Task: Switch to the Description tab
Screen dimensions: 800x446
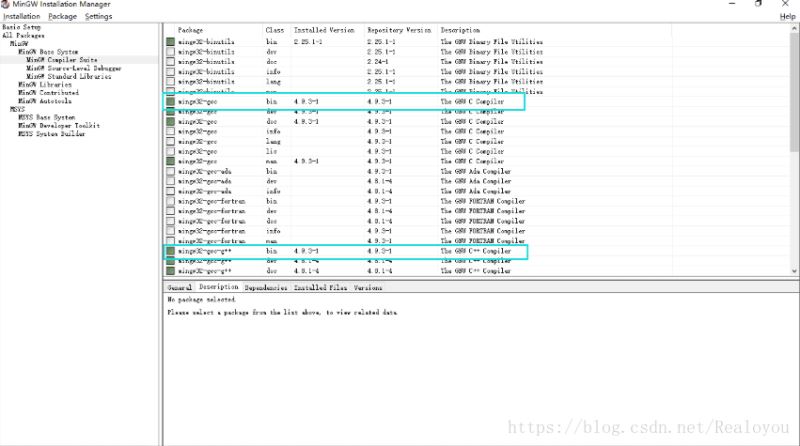Action: (x=218, y=287)
